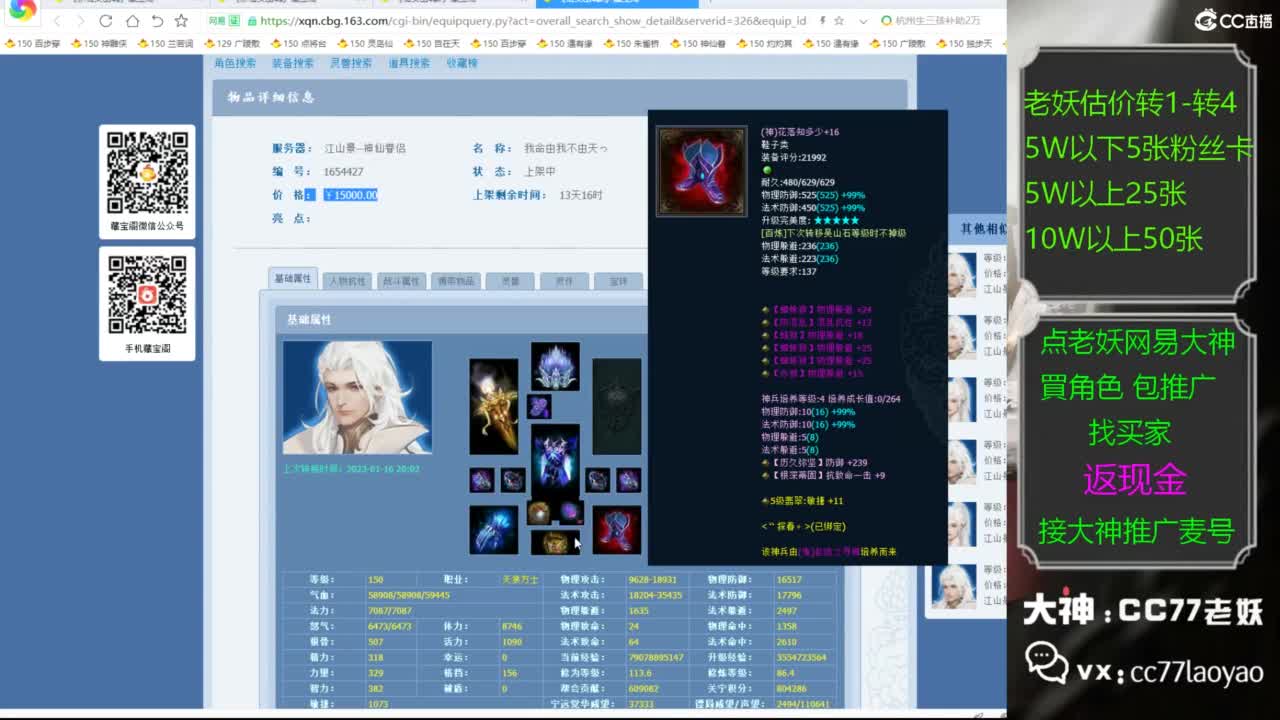Open the first bookmark 150 百步穿

click(33, 44)
